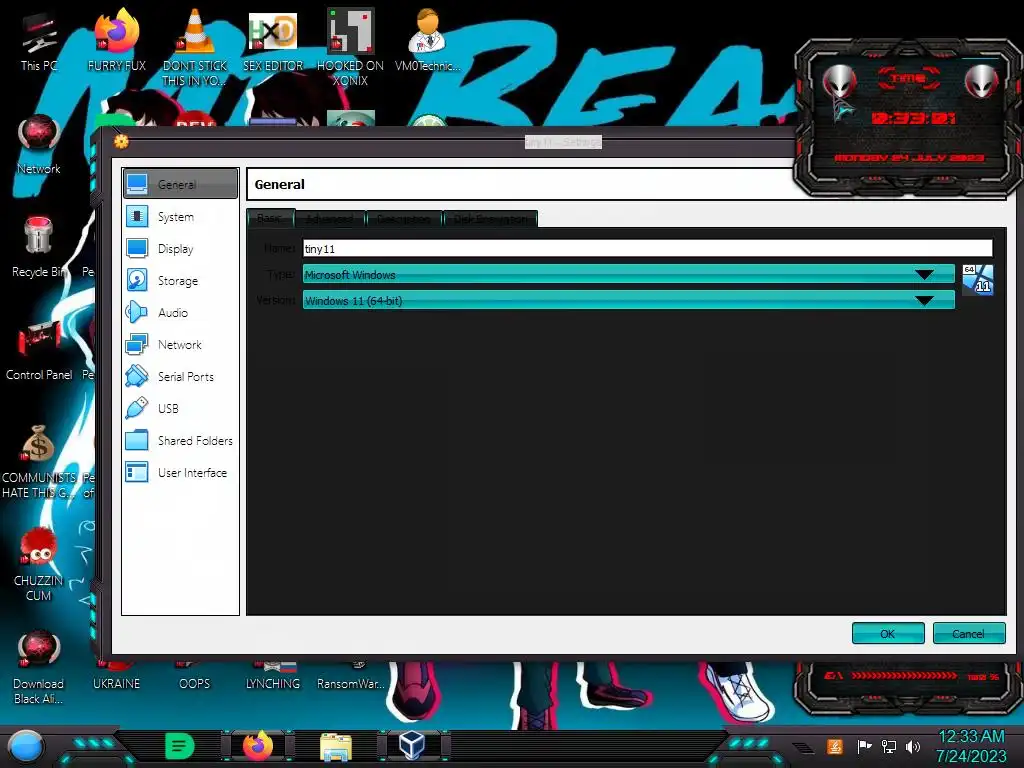Open the Shared Folders settings category
This screenshot has width=1024, height=768.
coord(180,441)
